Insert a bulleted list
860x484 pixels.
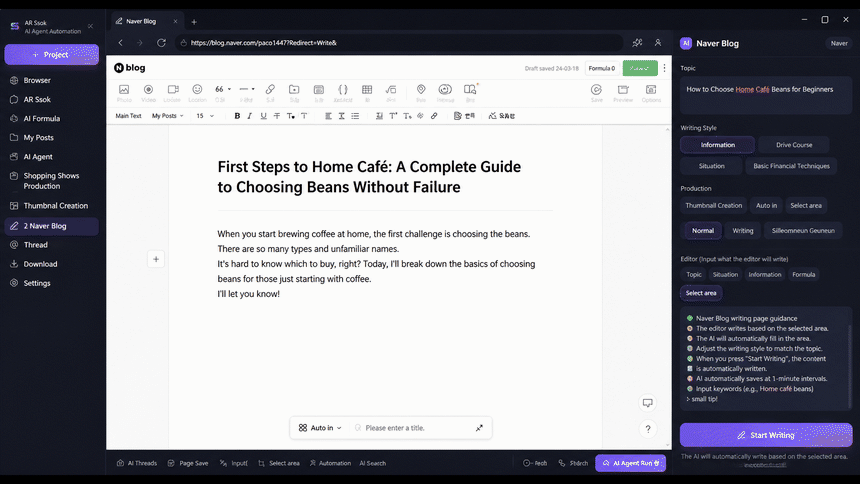[355, 116]
